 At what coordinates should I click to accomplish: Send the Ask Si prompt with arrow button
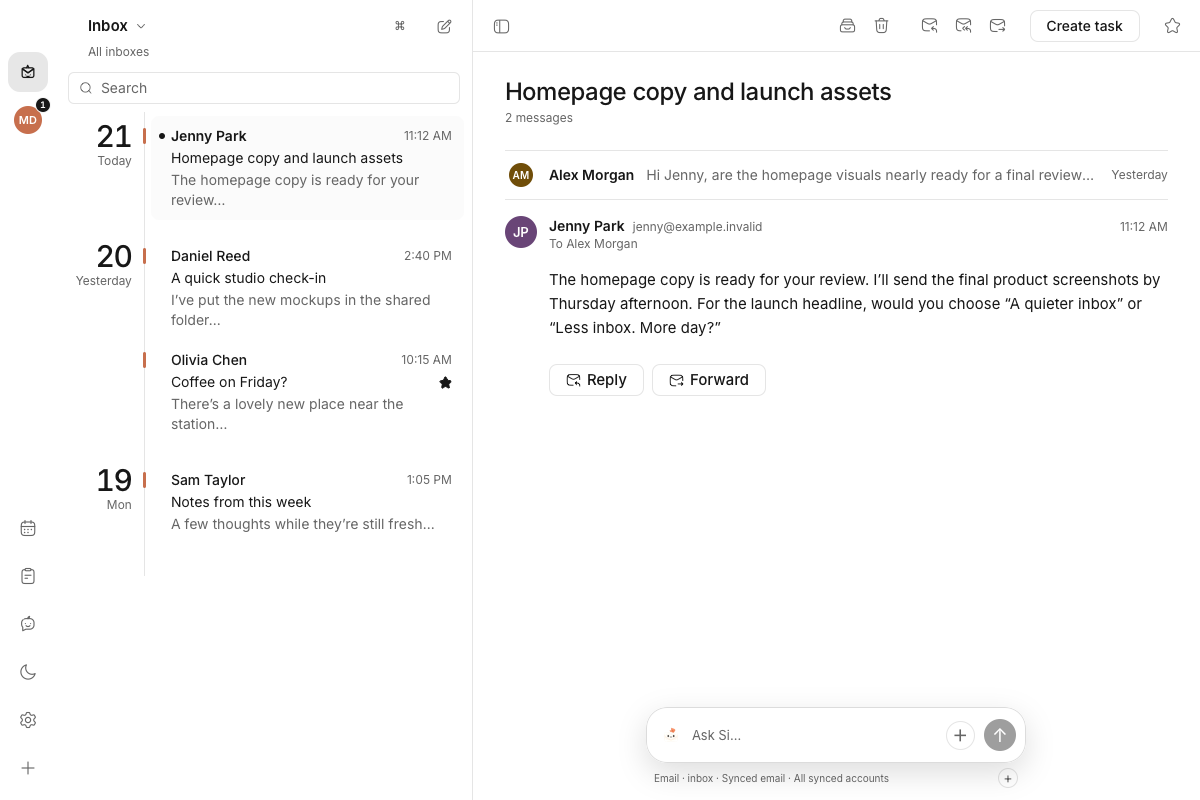coord(1000,735)
